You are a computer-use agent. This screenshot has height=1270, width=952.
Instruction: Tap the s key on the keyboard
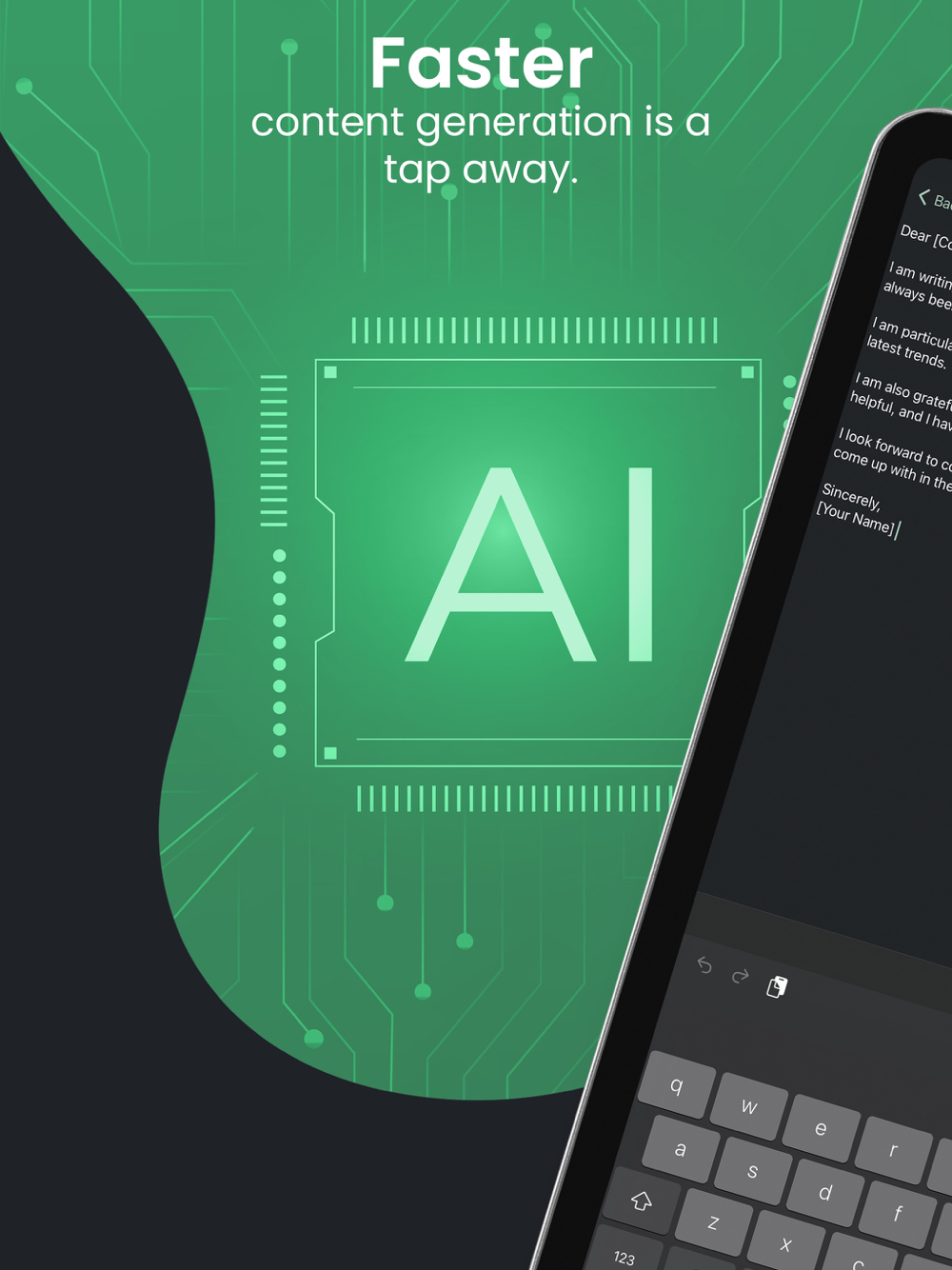pos(752,1171)
